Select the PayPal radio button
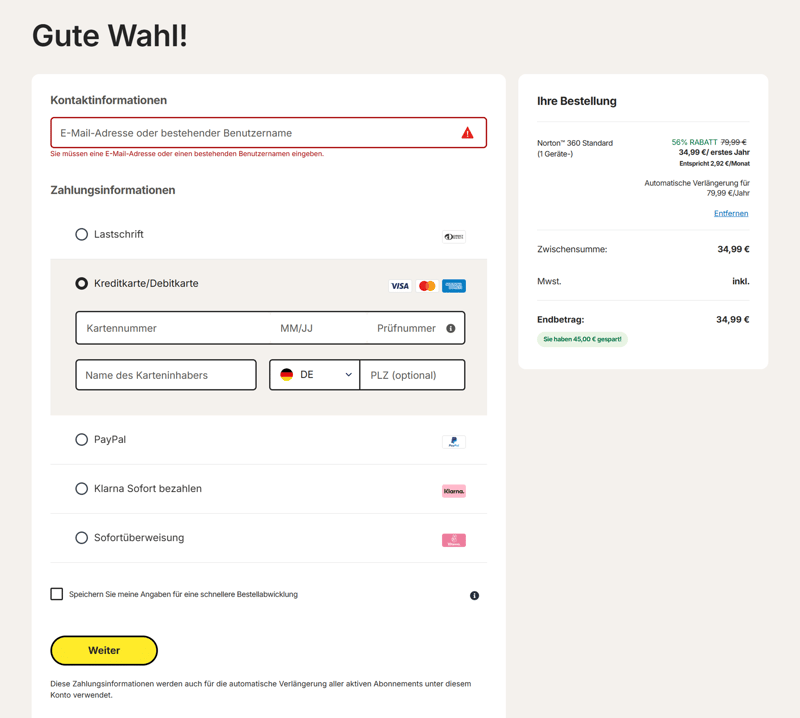 tap(82, 439)
